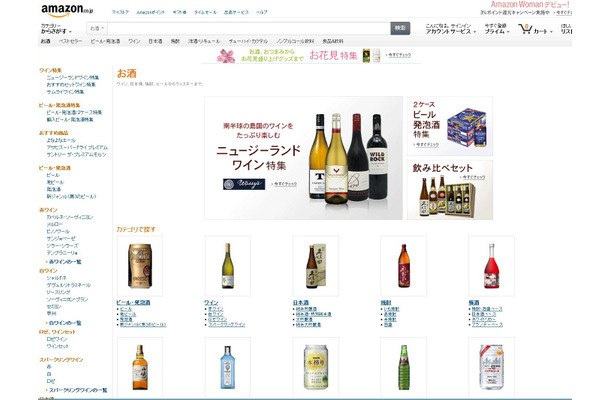Open the ニュージーランドワイン特集 hero banner
The width and height of the screenshot is (610, 400).
(x=303, y=158)
